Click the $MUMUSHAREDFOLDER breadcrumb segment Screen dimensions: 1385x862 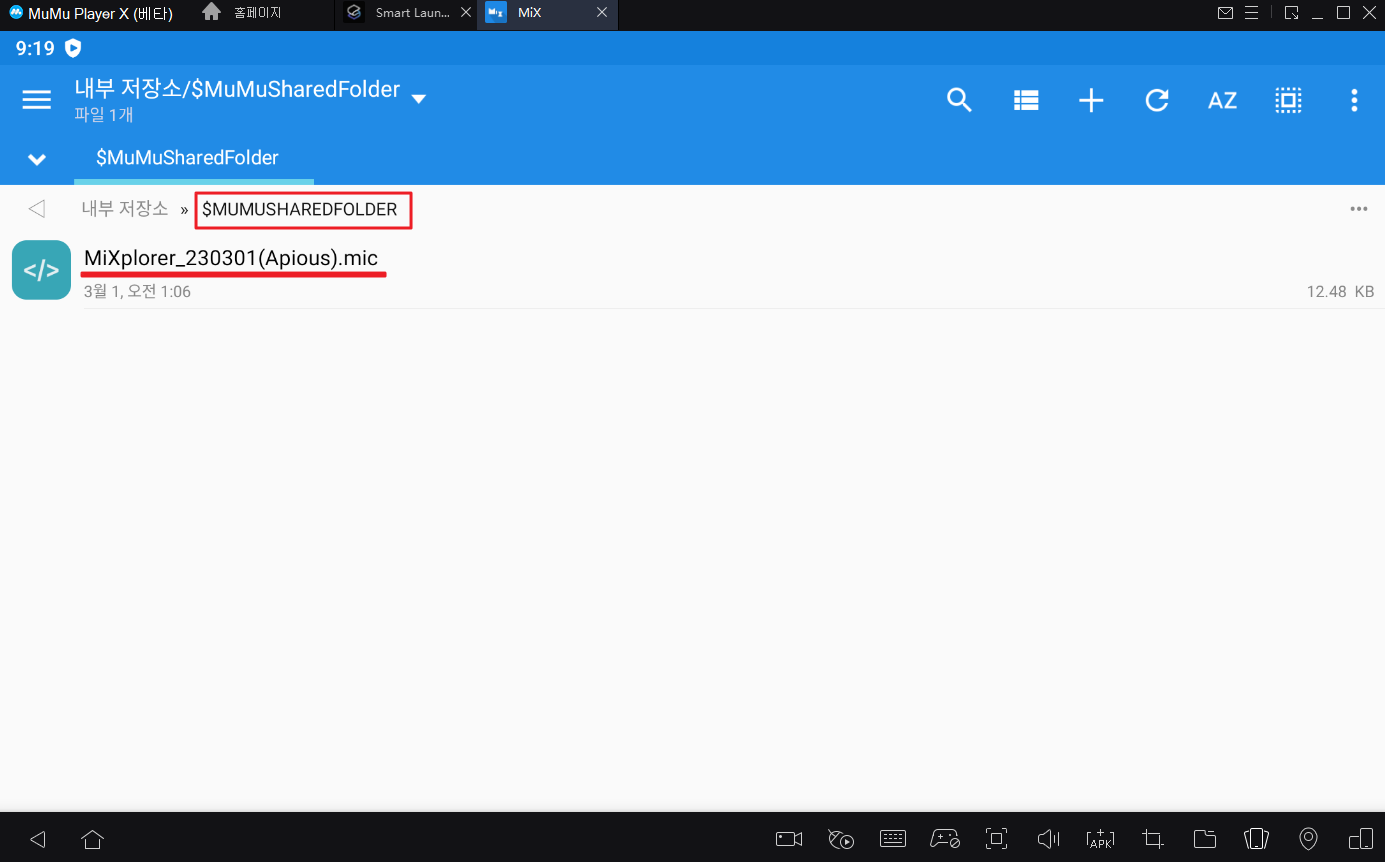pos(300,210)
